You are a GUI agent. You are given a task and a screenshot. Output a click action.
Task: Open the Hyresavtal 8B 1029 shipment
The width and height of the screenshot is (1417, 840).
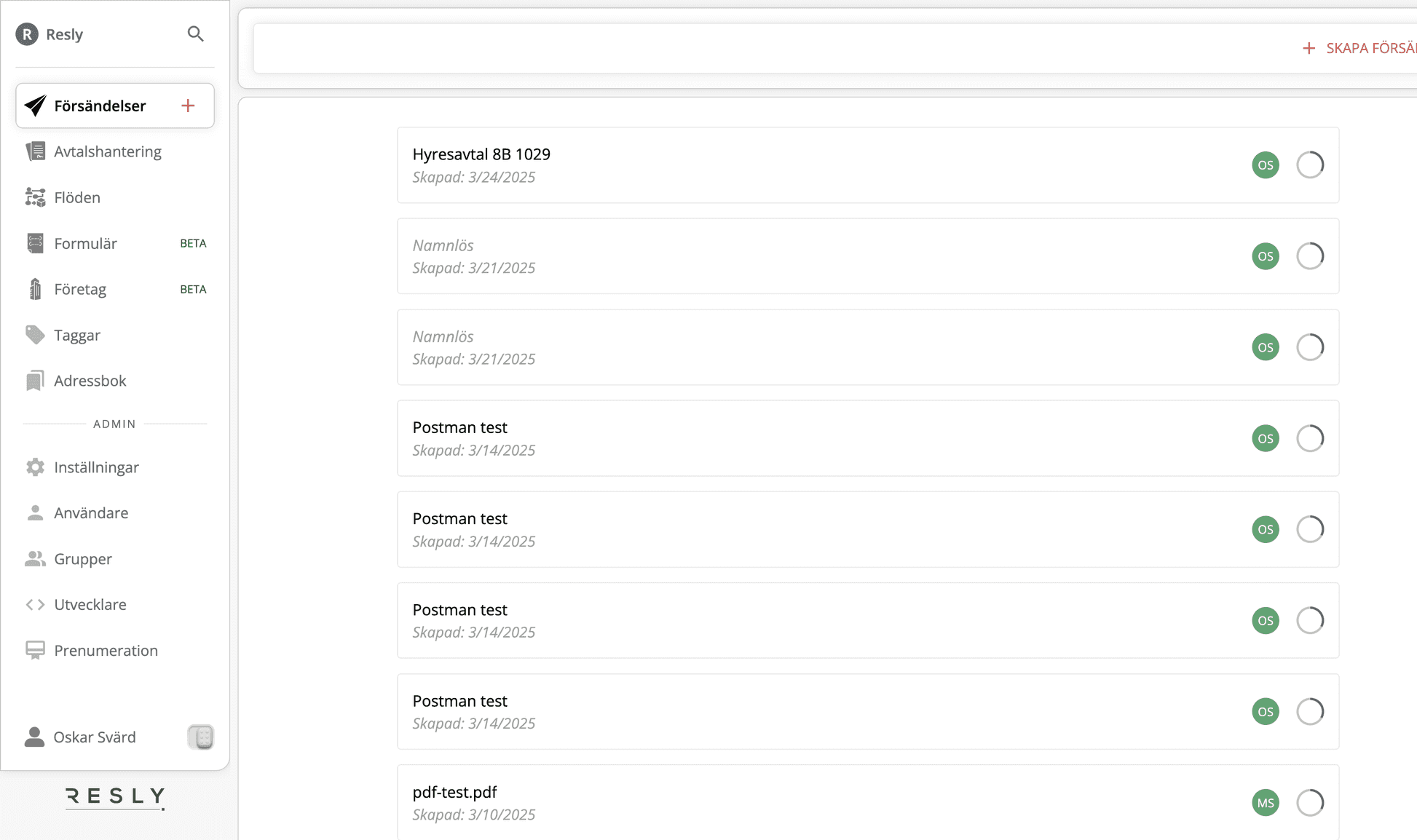481,154
